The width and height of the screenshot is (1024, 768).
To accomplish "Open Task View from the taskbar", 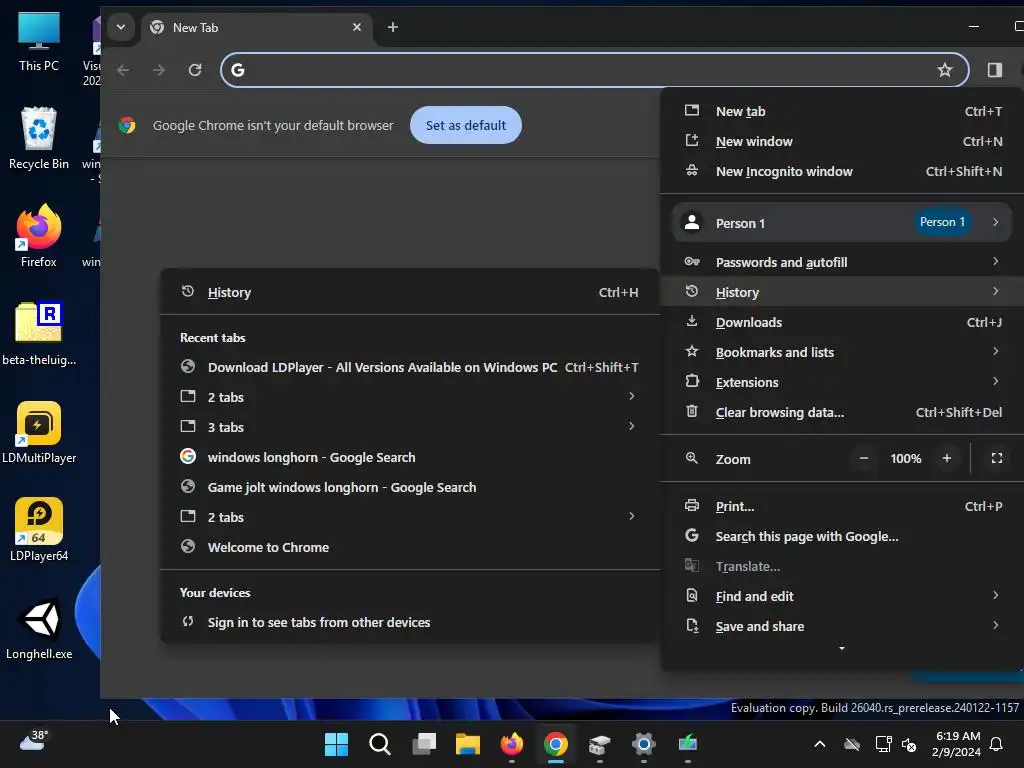I will pos(424,744).
